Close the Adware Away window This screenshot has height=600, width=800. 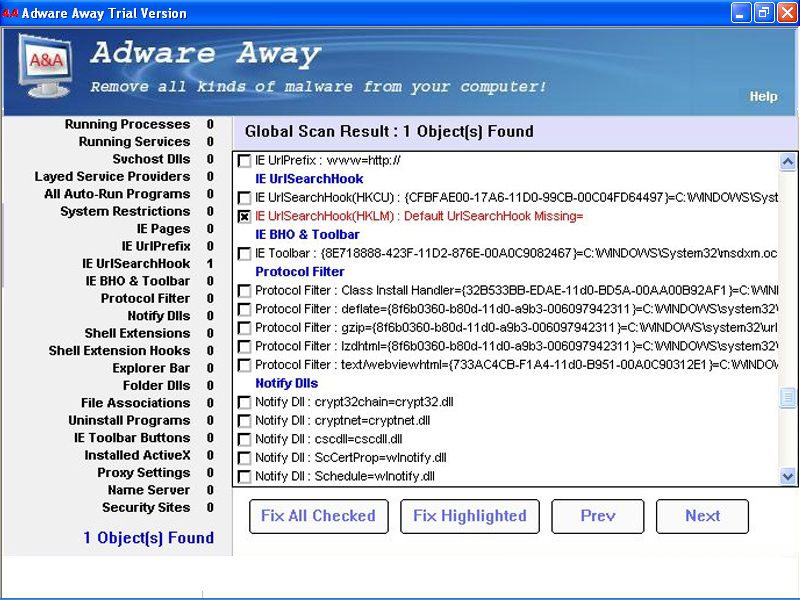[787, 13]
